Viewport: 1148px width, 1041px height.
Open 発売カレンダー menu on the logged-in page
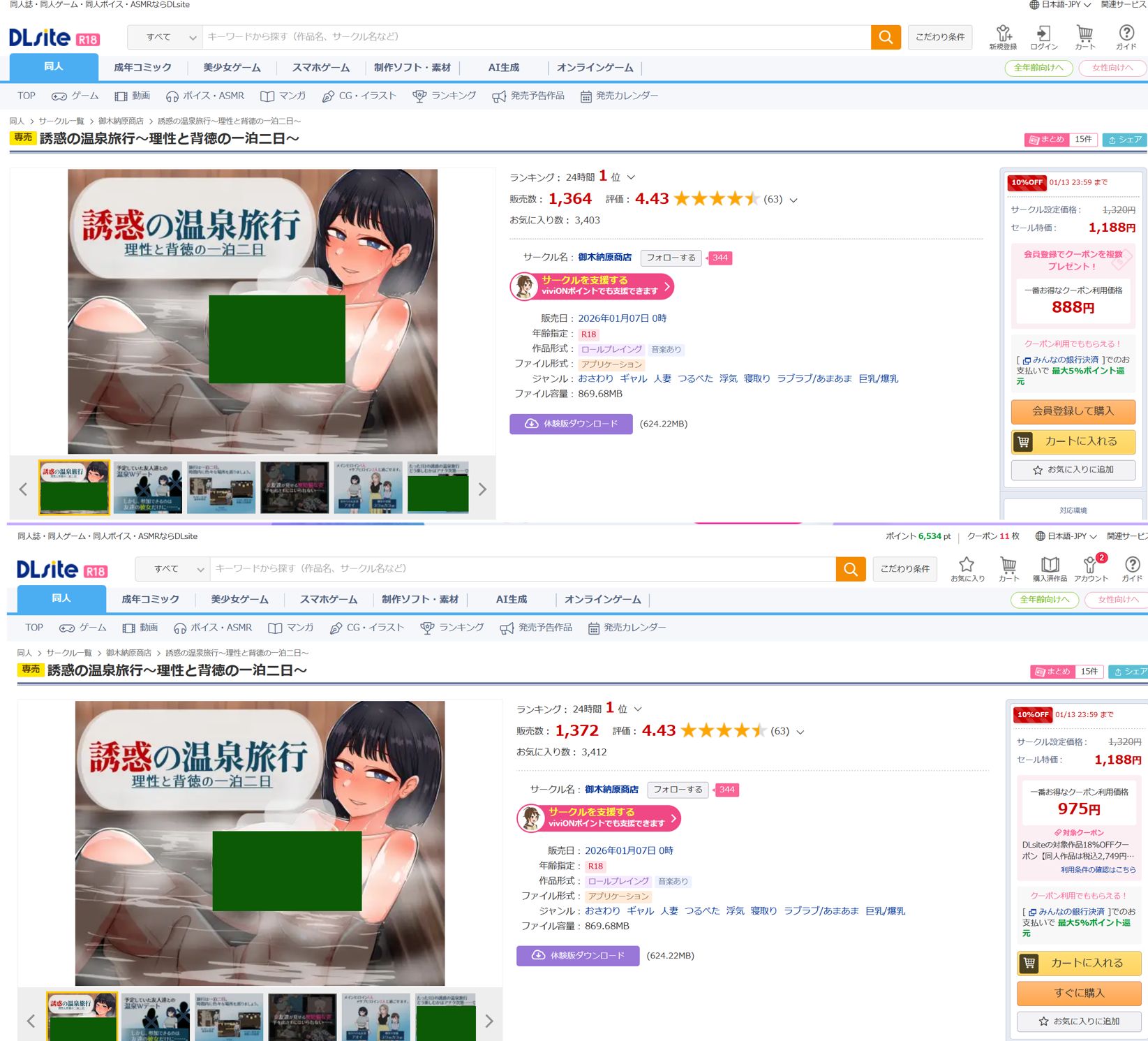click(x=627, y=628)
